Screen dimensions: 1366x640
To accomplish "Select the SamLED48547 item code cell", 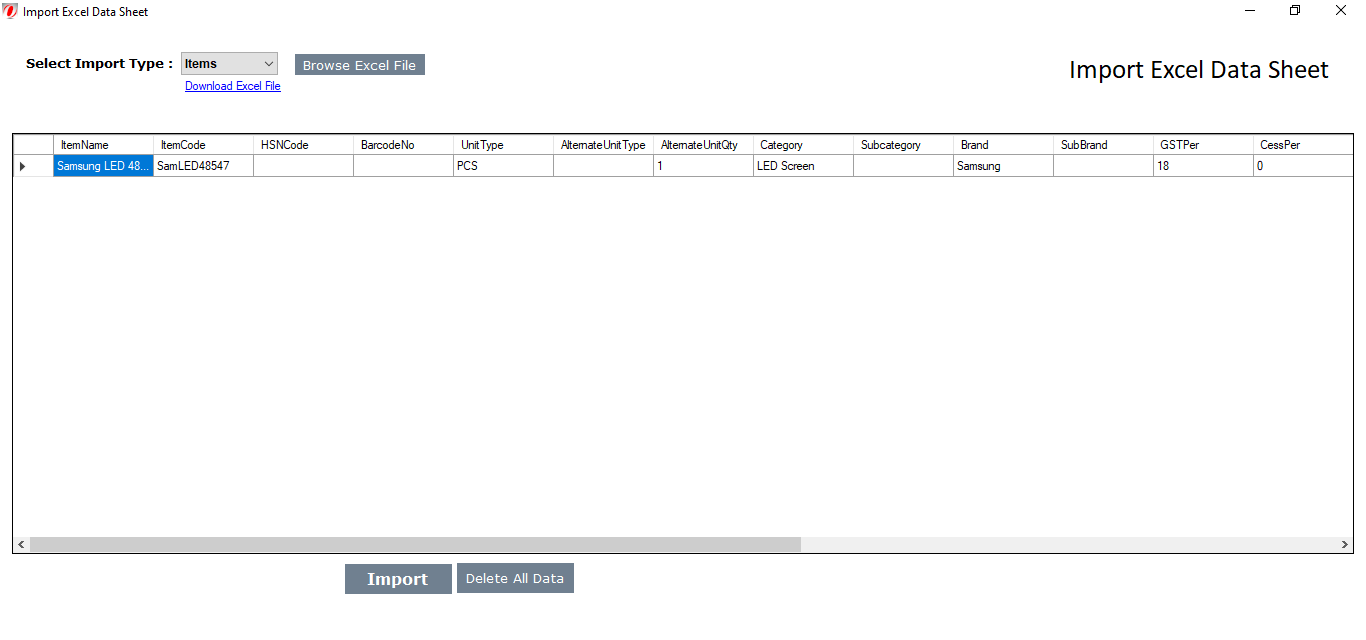I will point(204,166).
